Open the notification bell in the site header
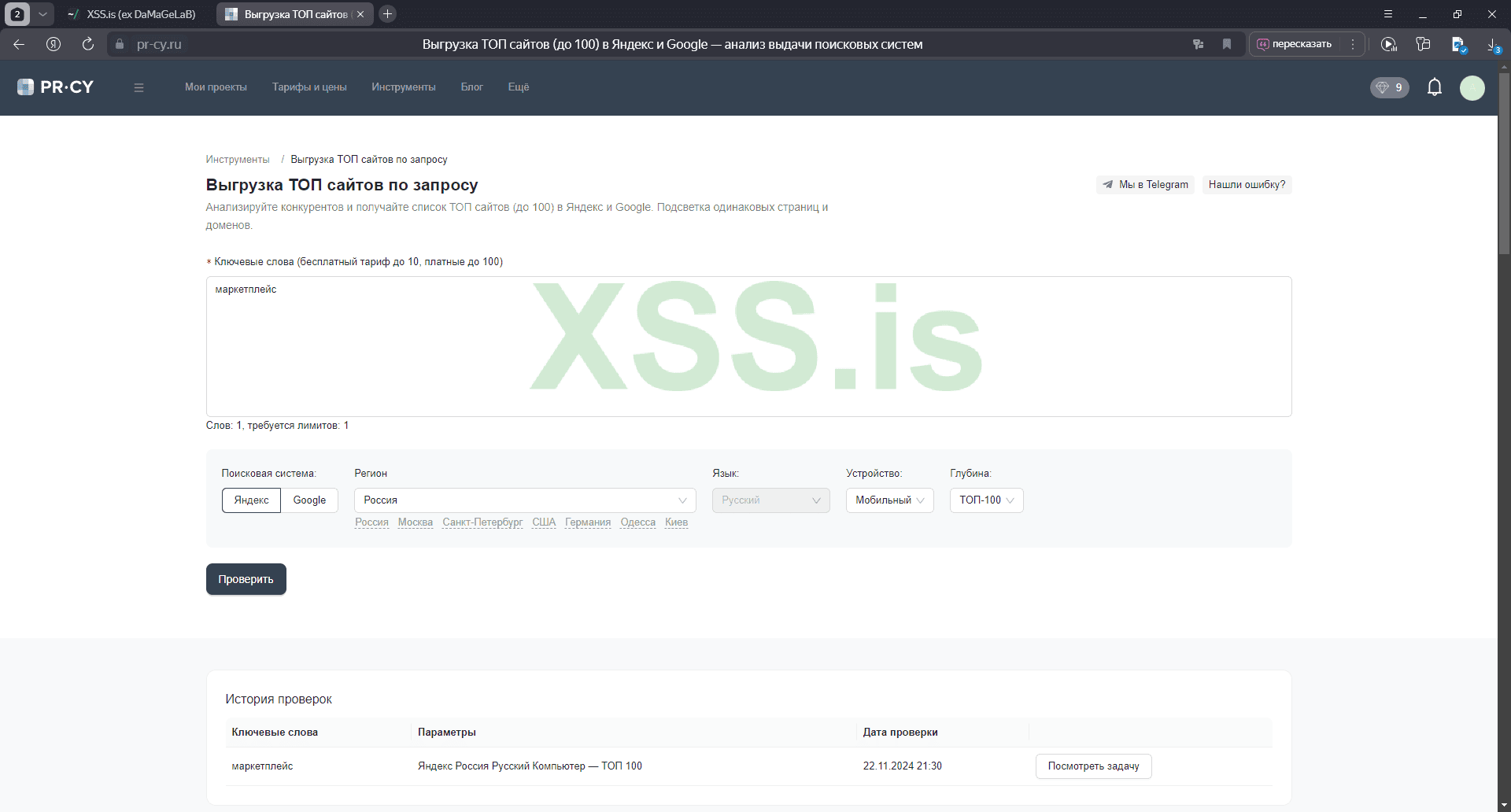 click(x=1435, y=87)
